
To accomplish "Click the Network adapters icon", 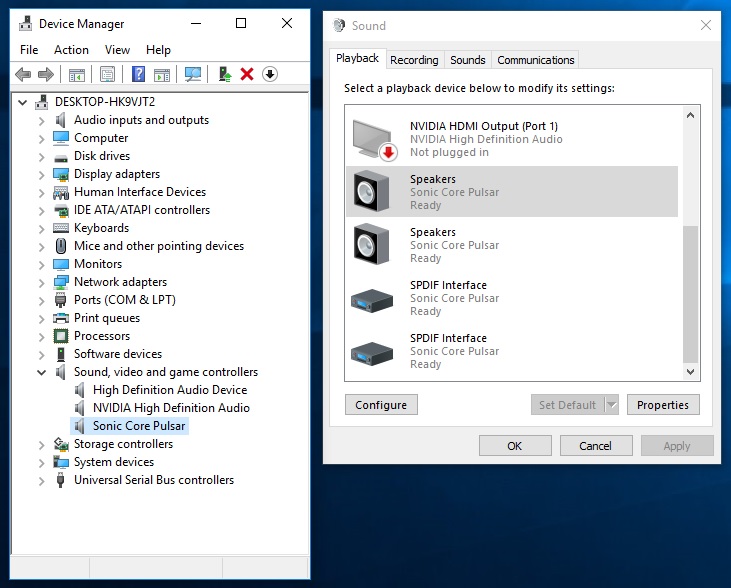I will click(x=61, y=282).
